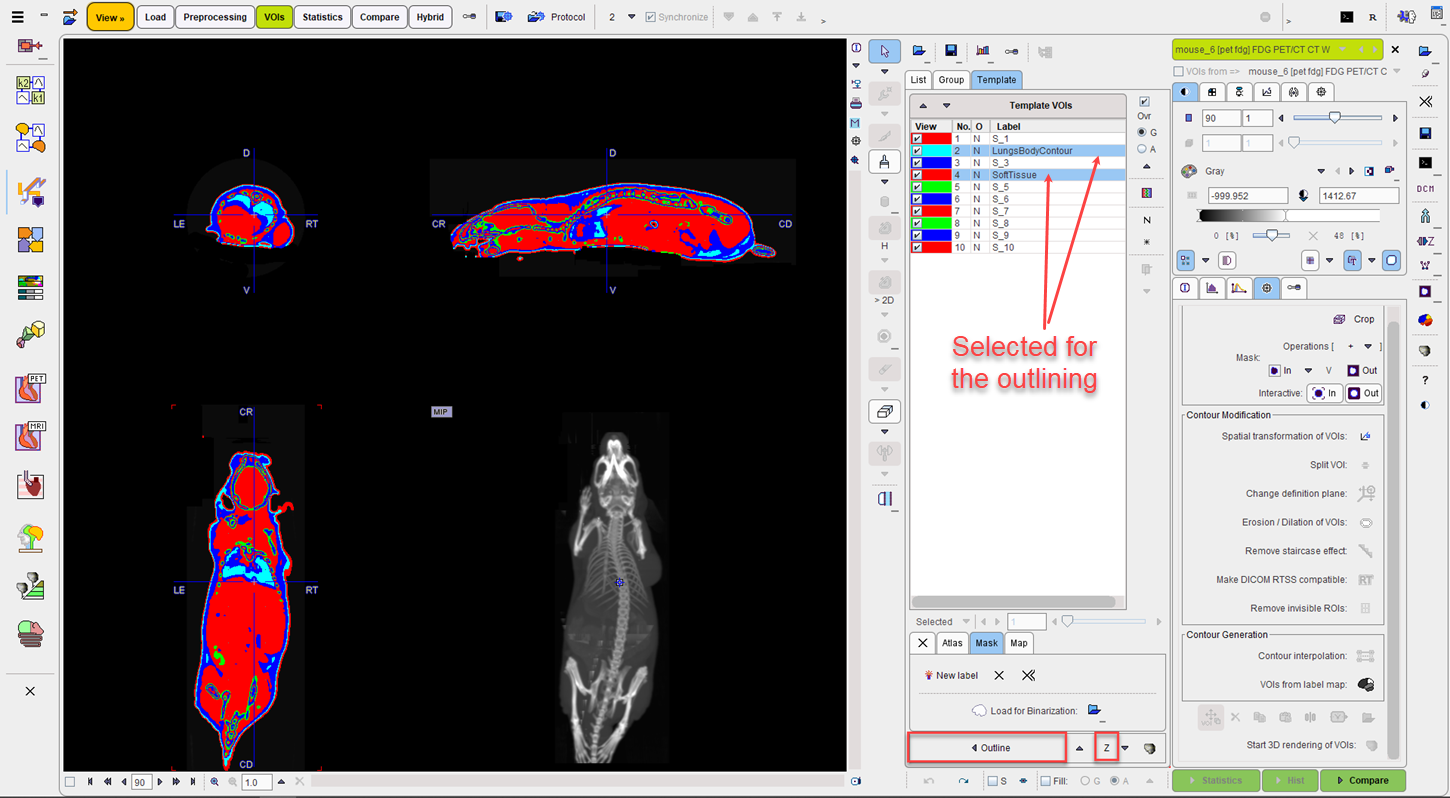
Task: Click the gray color table palette icon
Action: 1189,171
